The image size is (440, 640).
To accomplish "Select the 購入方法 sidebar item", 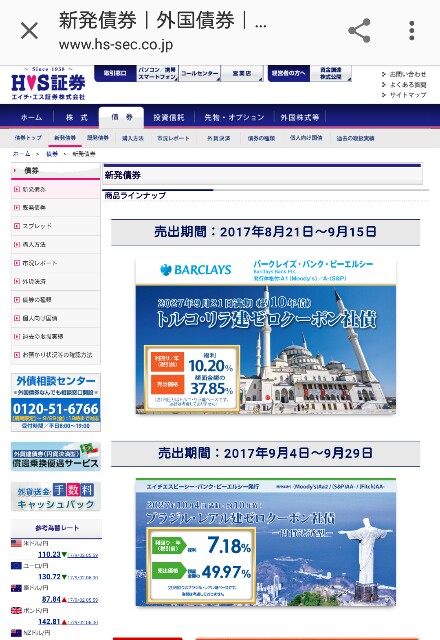I will point(56,244).
